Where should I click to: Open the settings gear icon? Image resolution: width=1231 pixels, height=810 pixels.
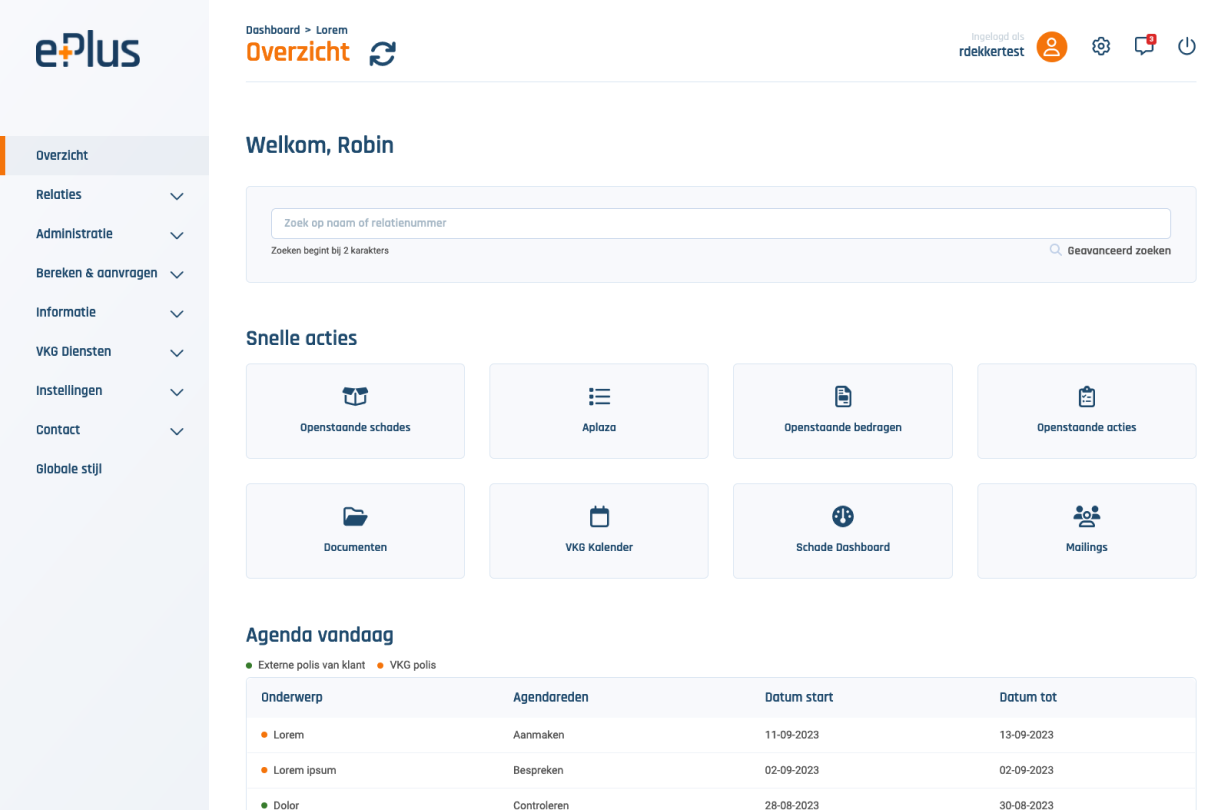(1101, 46)
